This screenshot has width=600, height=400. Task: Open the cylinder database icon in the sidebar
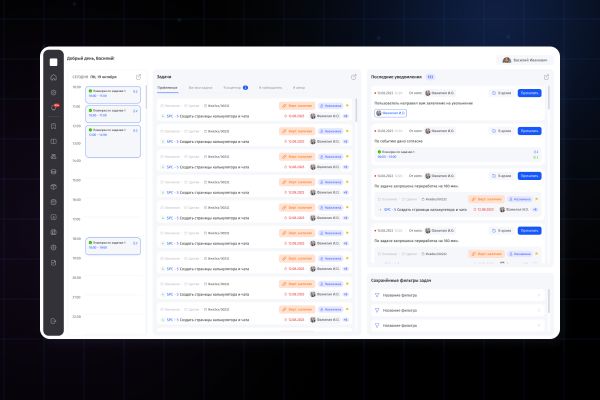tap(54, 172)
